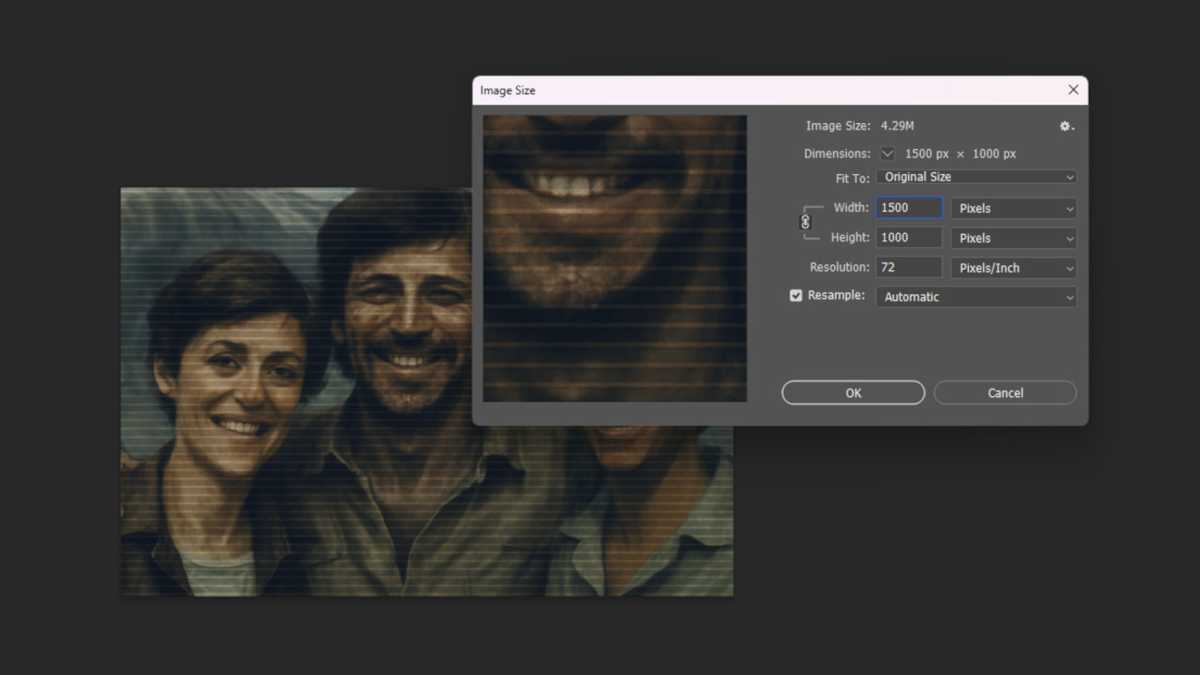Screen dimensions: 1200x675
Task: Select the Resolution value field showing 72
Action: (908, 267)
